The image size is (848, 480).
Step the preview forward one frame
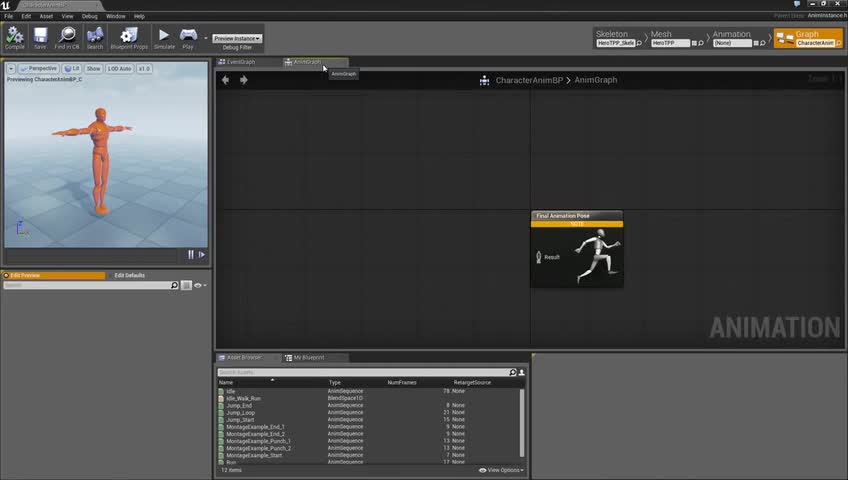coord(202,254)
